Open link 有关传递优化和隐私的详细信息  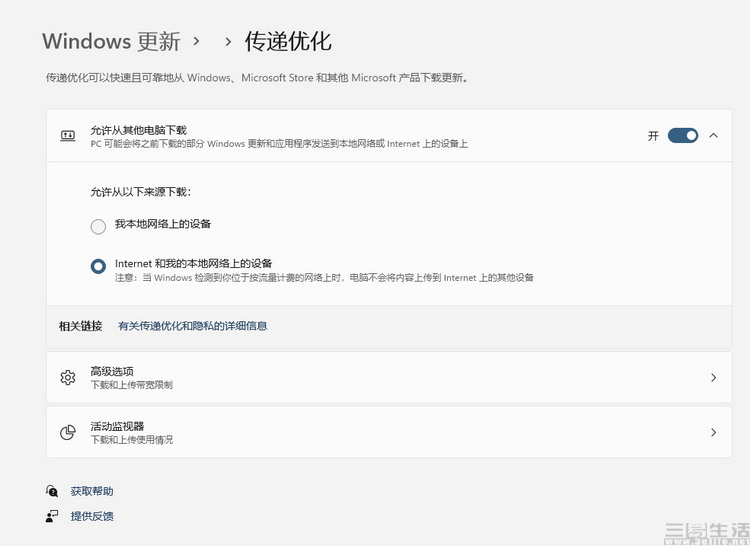[192, 326]
